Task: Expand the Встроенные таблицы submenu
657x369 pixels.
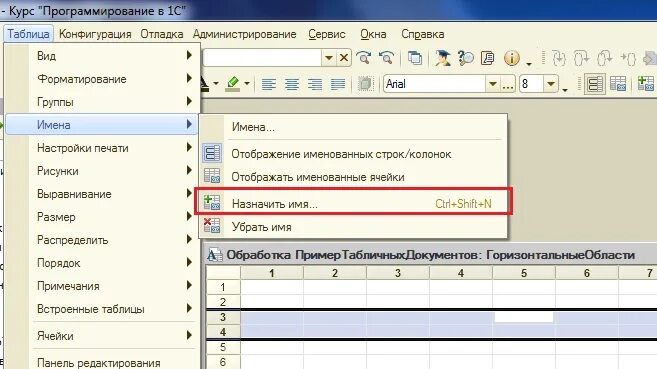Action: [101, 309]
